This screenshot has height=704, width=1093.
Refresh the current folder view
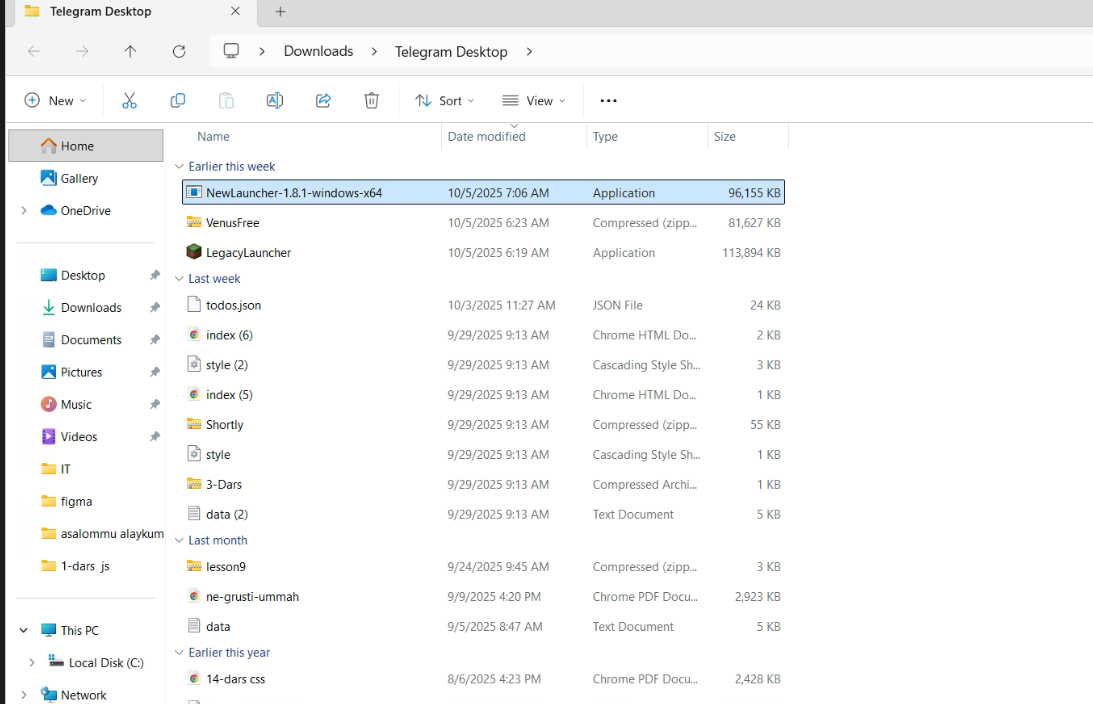179,51
